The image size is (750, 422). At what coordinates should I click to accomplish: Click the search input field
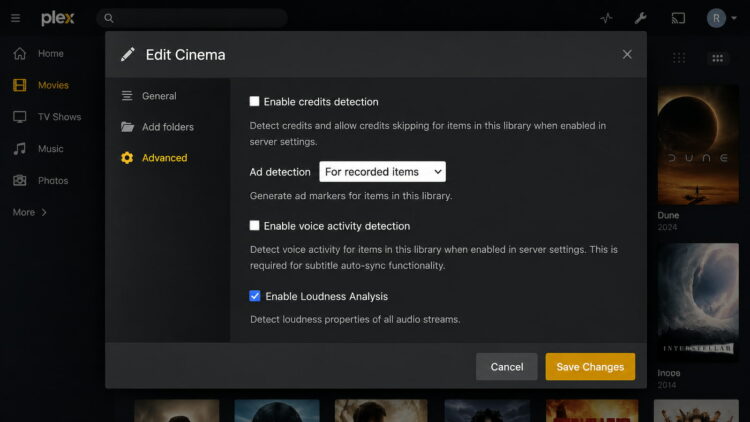(192, 18)
